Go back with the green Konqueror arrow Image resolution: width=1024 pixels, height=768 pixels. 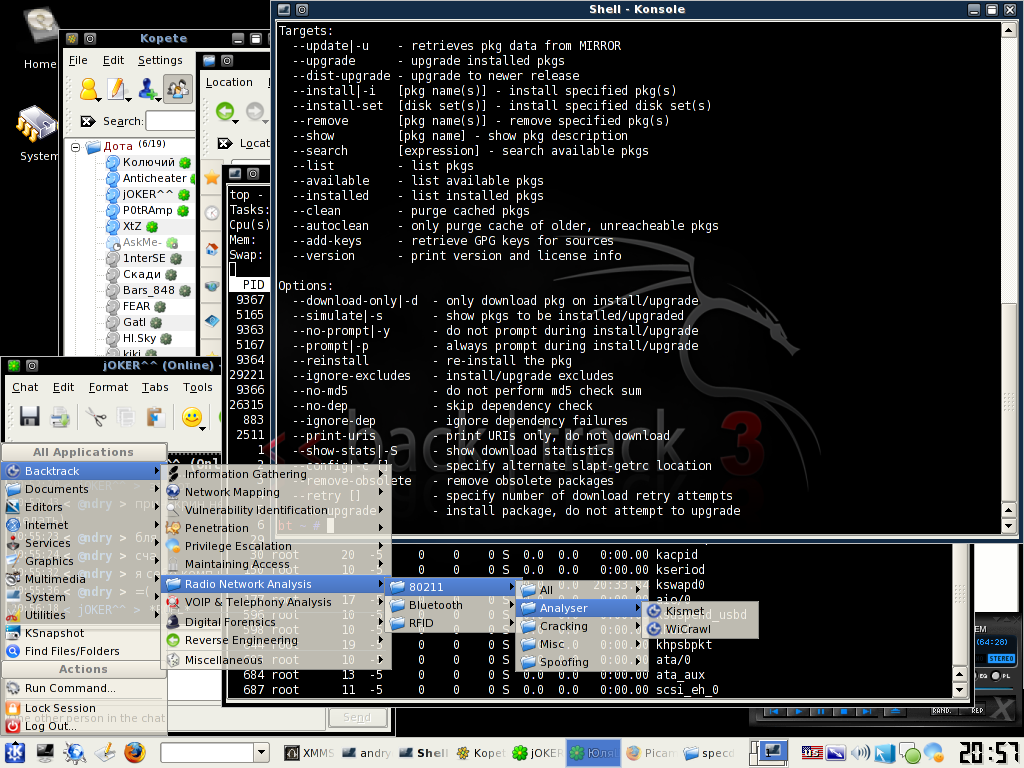225,112
